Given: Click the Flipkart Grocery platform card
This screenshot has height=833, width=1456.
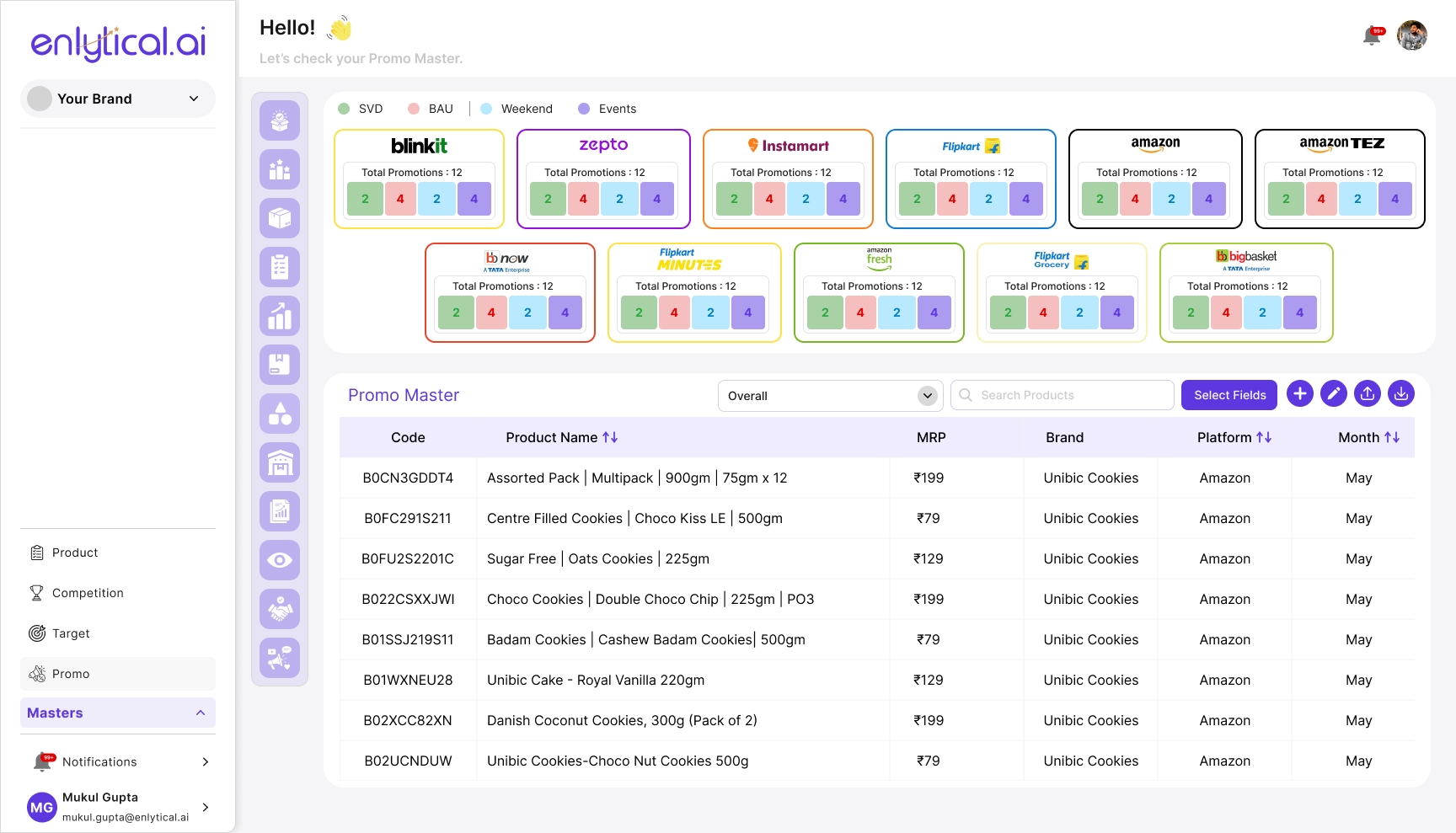Looking at the screenshot, I should coord(1062,292).
